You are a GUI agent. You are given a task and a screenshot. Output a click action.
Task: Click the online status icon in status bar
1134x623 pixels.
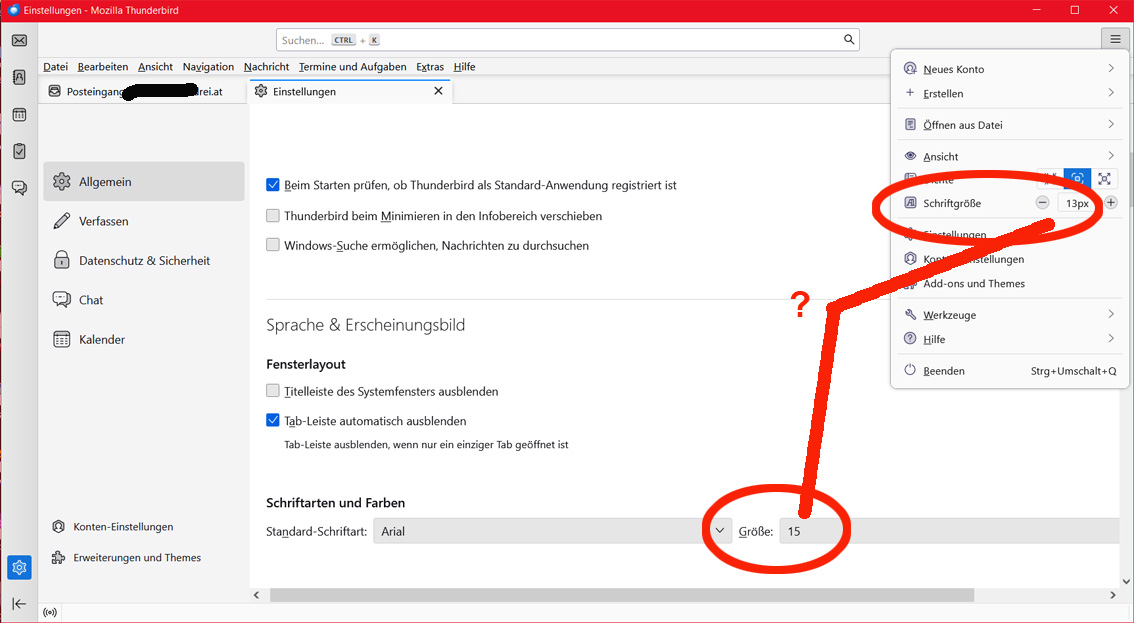50,613
